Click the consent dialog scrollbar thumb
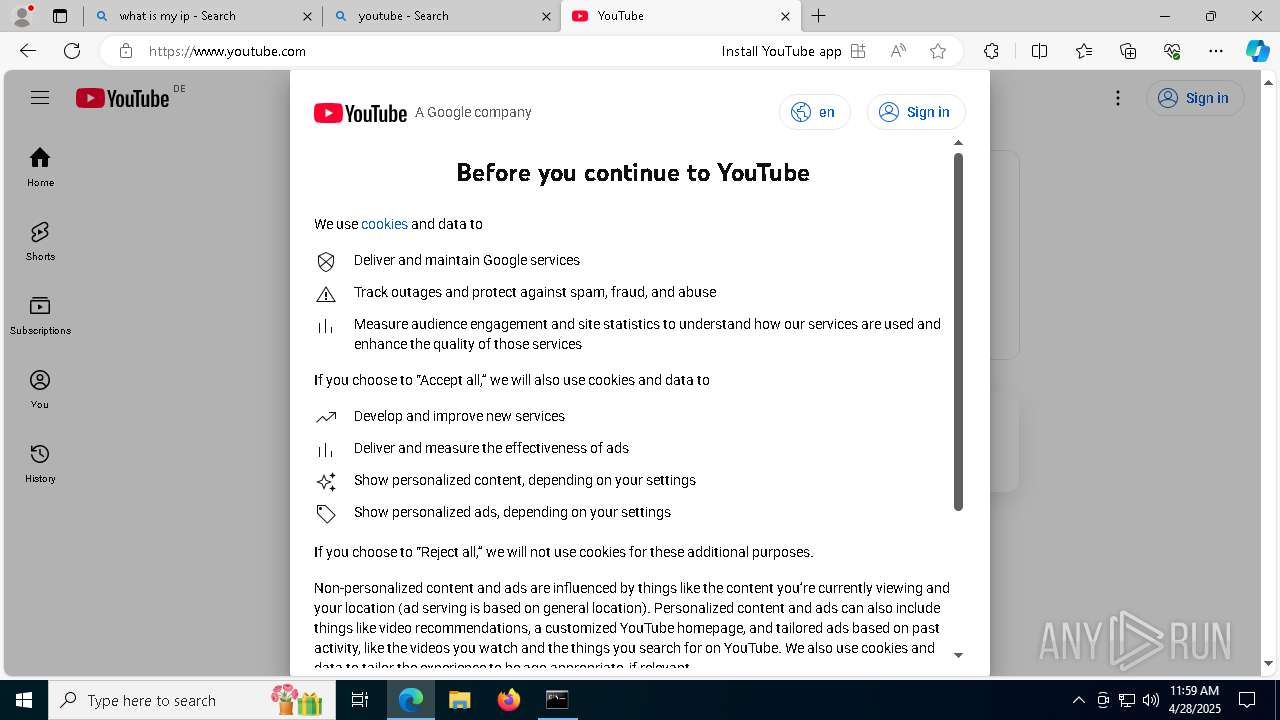The height and width of the screenshot is (720, 1280). 958,331
